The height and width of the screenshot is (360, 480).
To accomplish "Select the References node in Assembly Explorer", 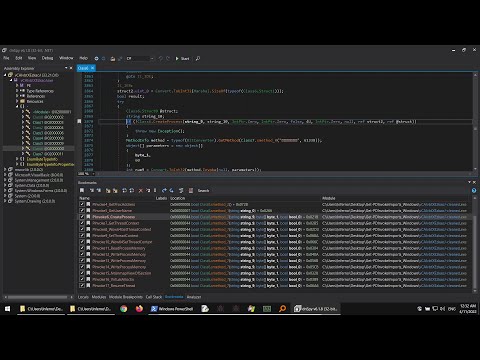I will pos(36,96).
